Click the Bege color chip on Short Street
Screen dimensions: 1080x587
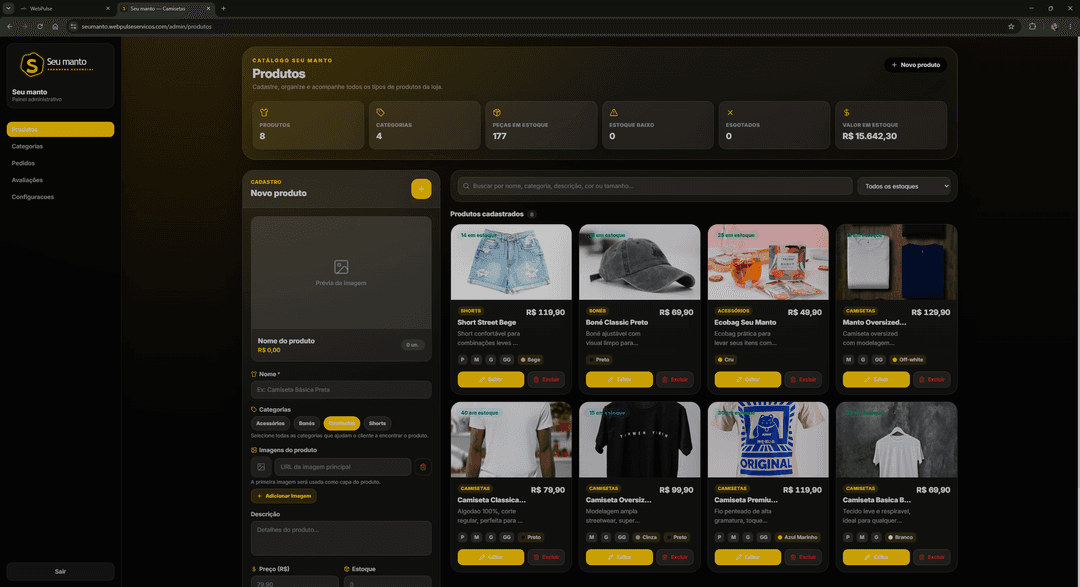point(530,360)
